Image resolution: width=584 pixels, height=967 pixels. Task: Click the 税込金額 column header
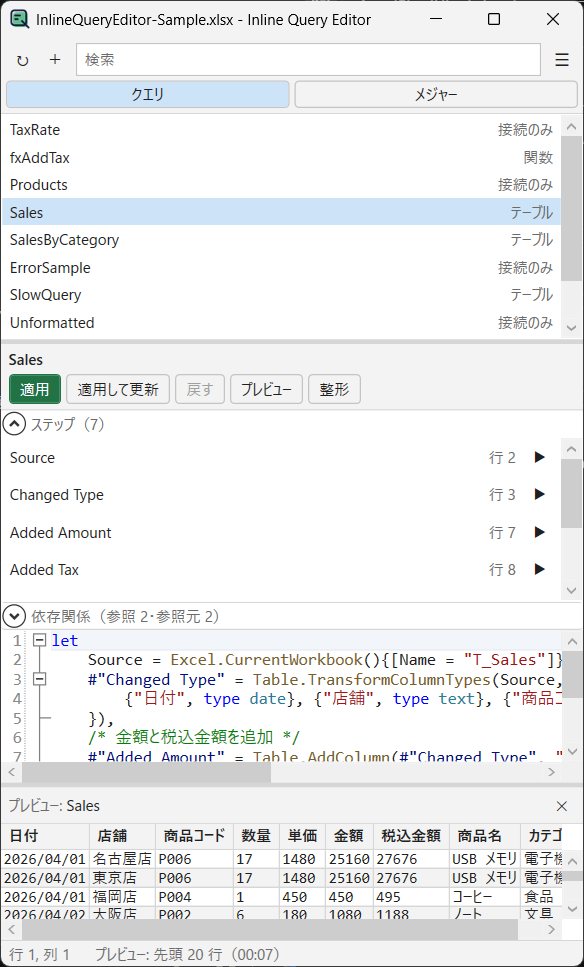coord(411,836)
